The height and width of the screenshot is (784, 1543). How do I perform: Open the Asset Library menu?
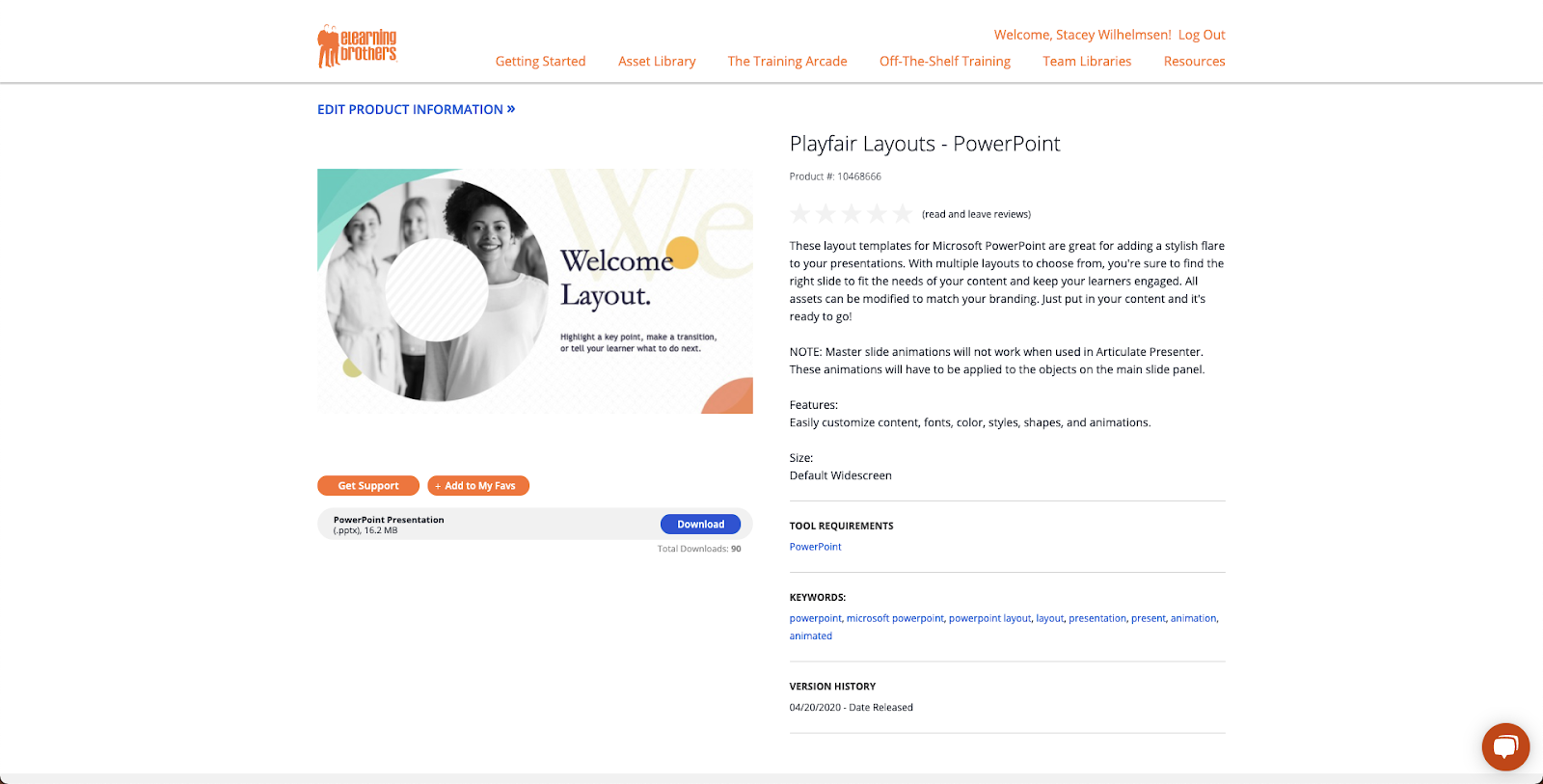tap(657, 61)
